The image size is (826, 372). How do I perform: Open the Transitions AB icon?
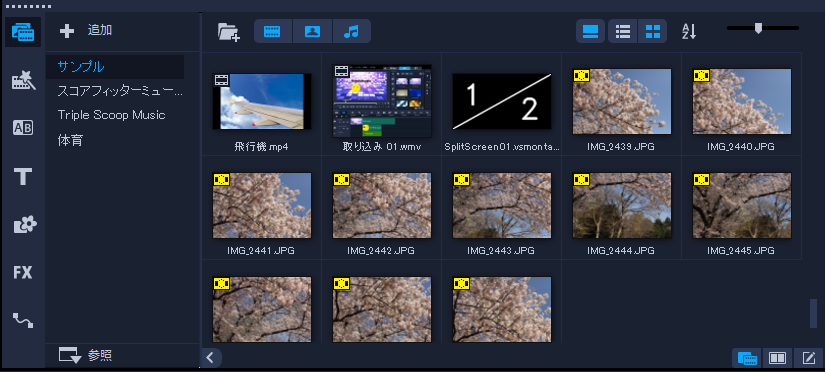pyautogui.click(x=23, y=128)
